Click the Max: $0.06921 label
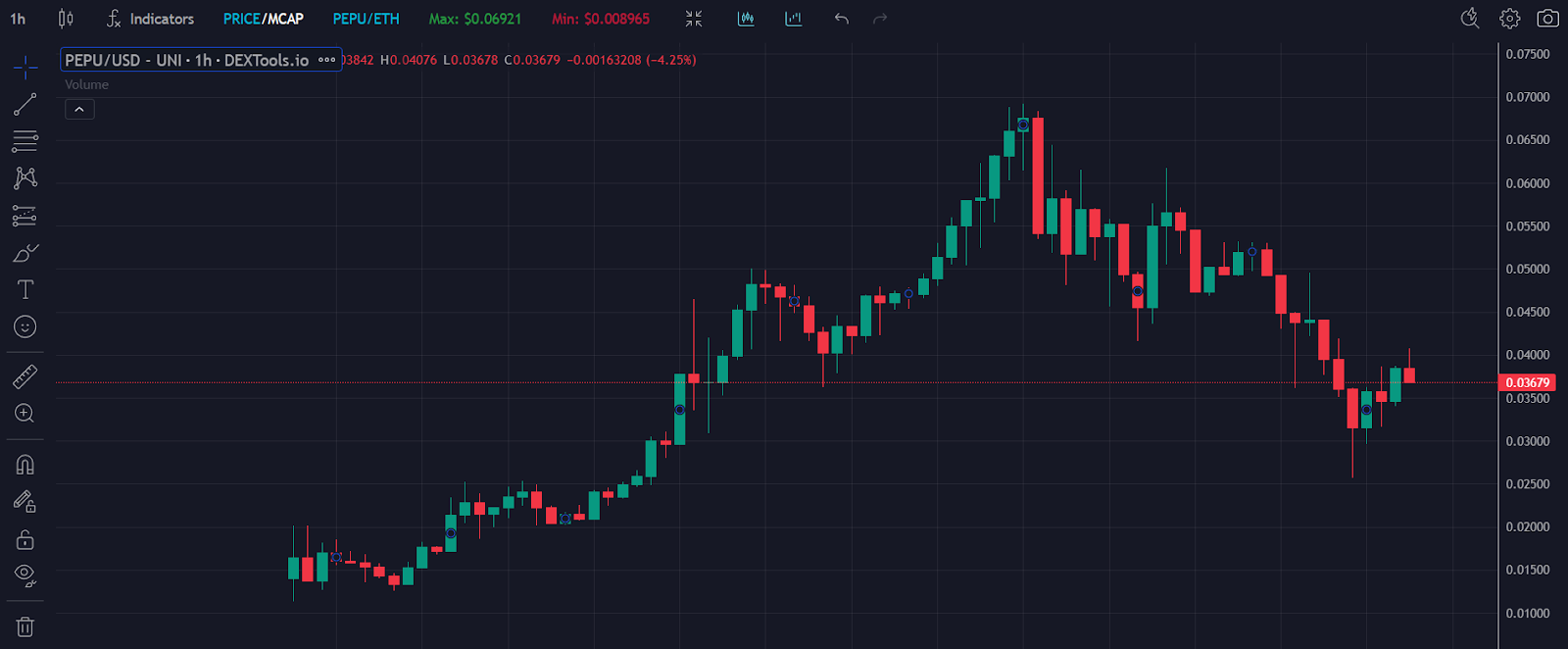Image resolution: width=1568 pixels, height=649 pixels. [475, 19]
